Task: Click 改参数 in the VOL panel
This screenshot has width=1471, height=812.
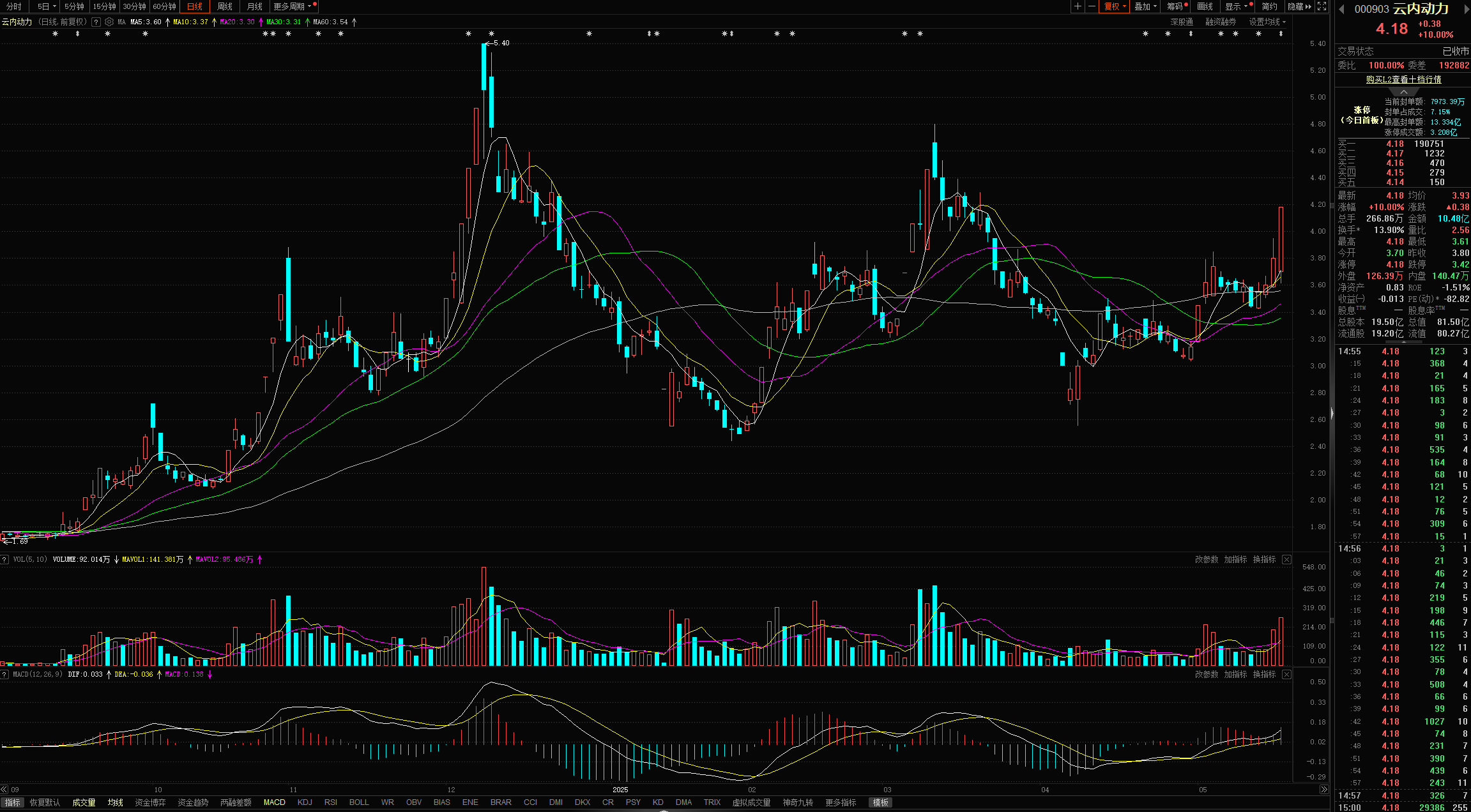Action: [1207, 560]
